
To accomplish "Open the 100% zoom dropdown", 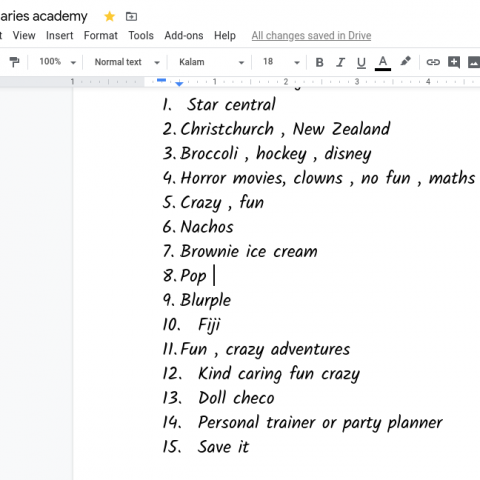I will [x=57, y=62].
